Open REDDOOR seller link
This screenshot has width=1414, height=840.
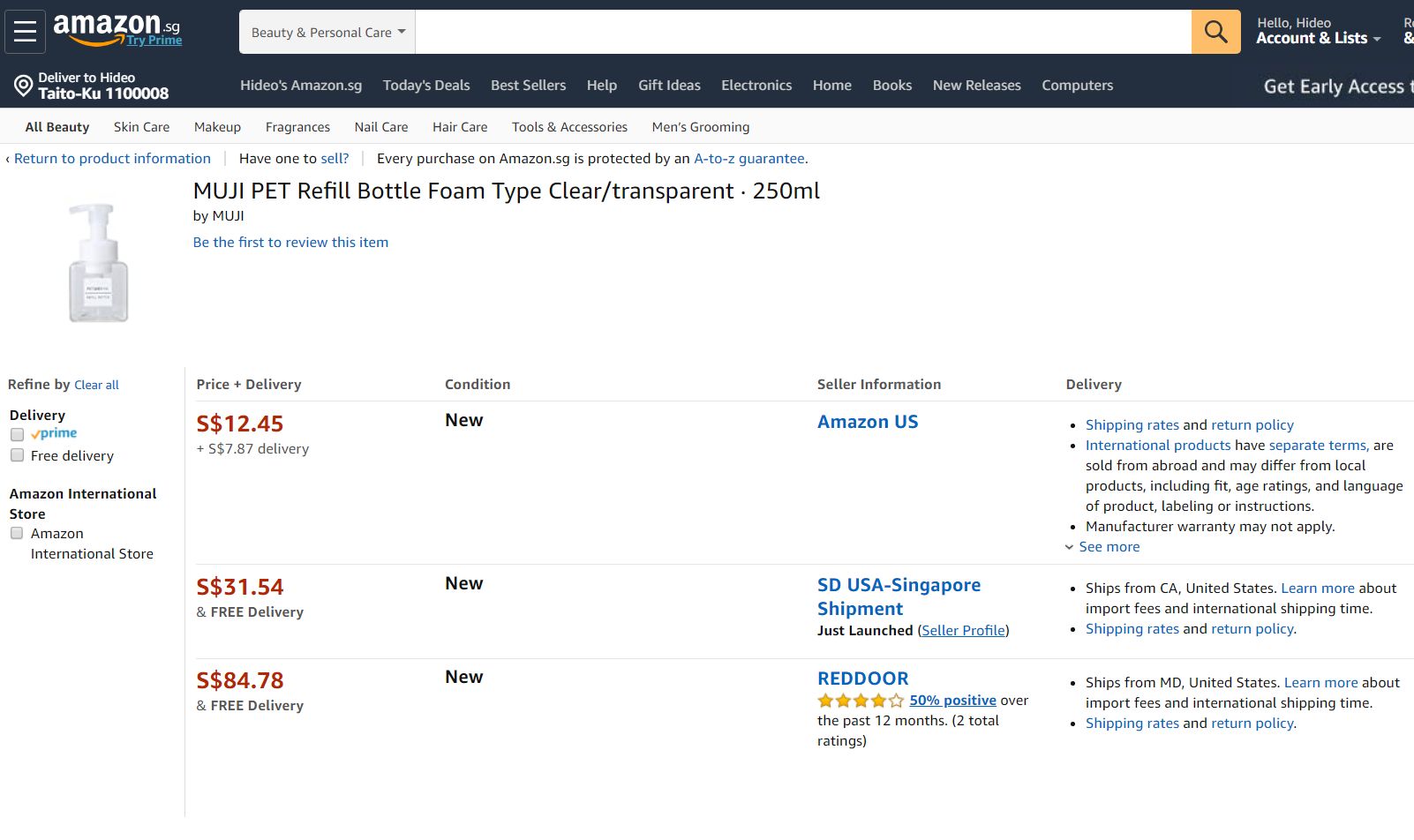(x=863, y=679)
